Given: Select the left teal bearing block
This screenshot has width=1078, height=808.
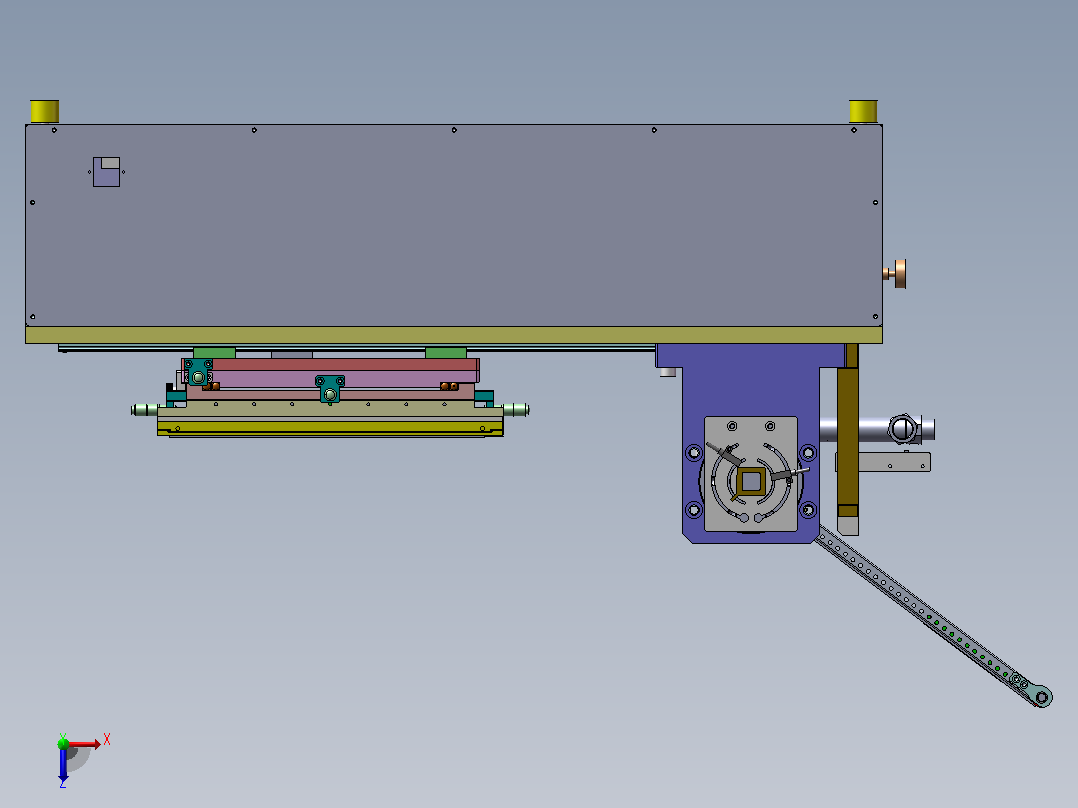Looking at the screenshot, I should (x=198, y=372).
